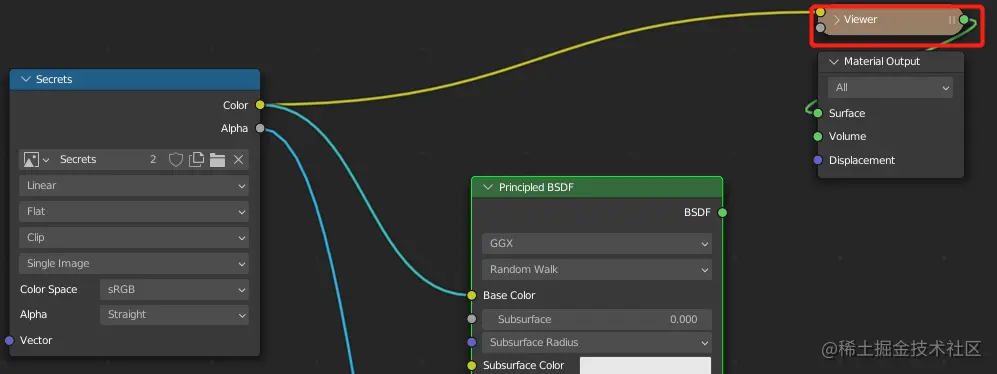Screen dimensions: 997x374
Task: Click the Subsurface value slider
Action: [x=596, y=319]
